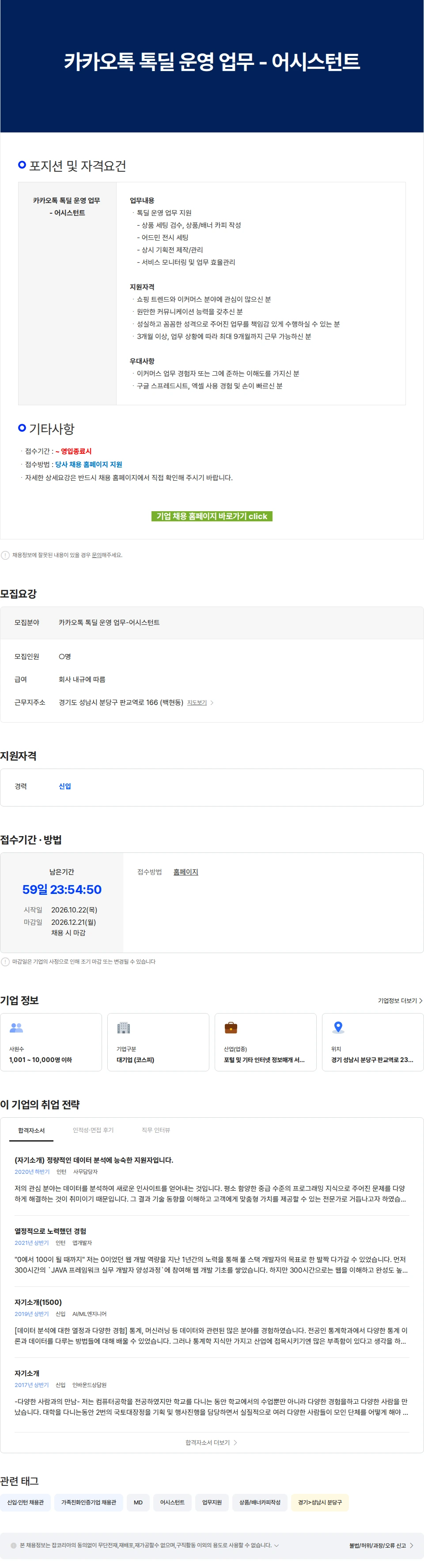Click the 어시스턴트 tag
This screenshot has width=424, height=1568.
(172, 1502)
